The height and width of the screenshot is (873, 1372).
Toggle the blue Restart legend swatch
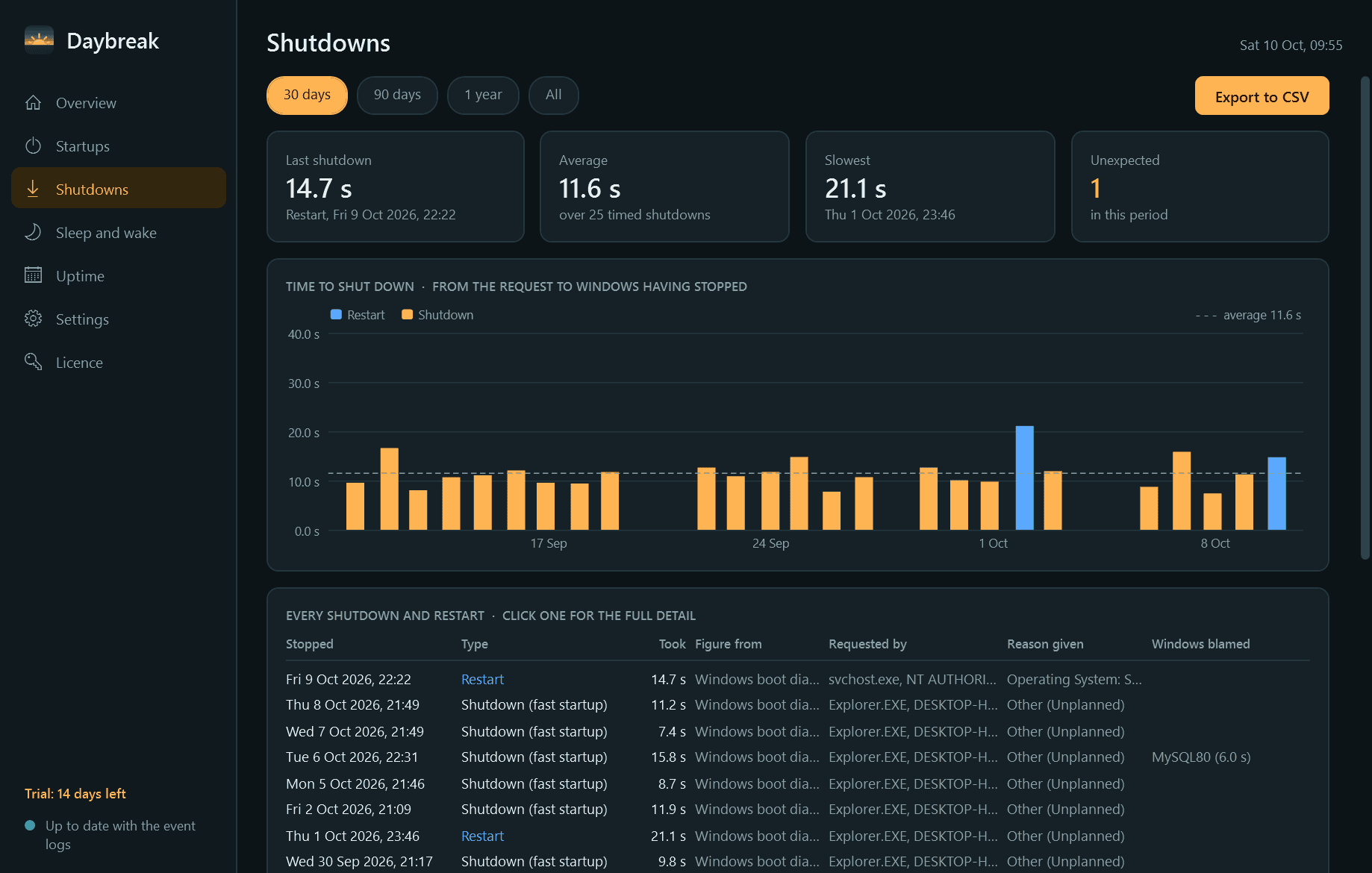[336, 315]
